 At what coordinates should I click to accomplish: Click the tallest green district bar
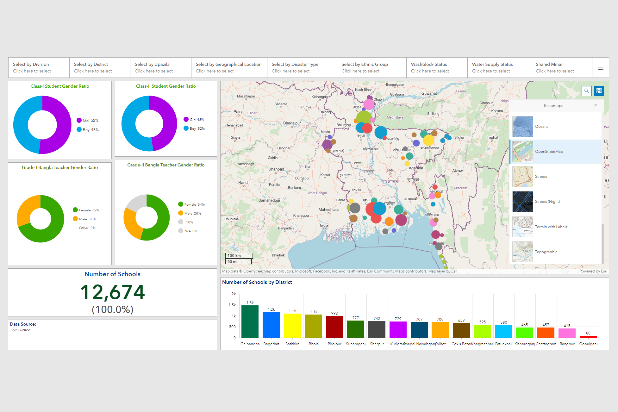point(249,321)
